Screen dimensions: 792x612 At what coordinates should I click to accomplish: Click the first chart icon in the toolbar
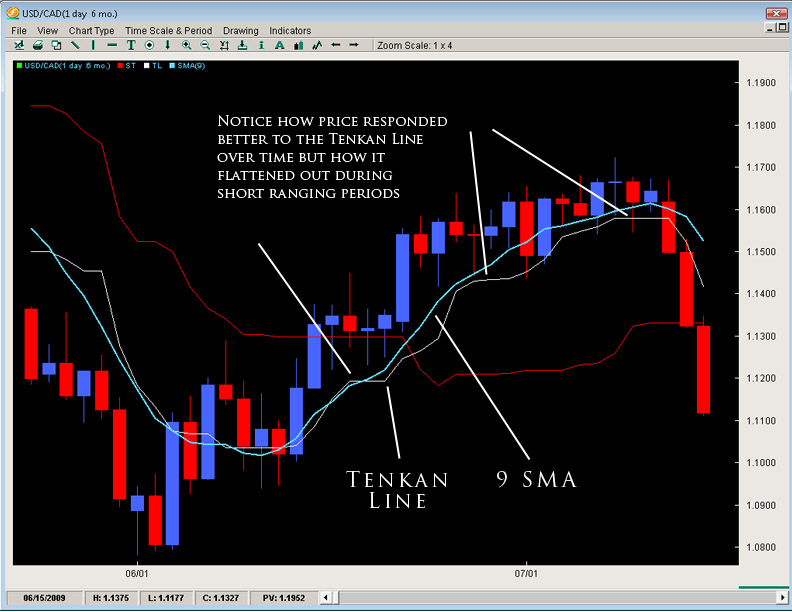tap(19, 45)
